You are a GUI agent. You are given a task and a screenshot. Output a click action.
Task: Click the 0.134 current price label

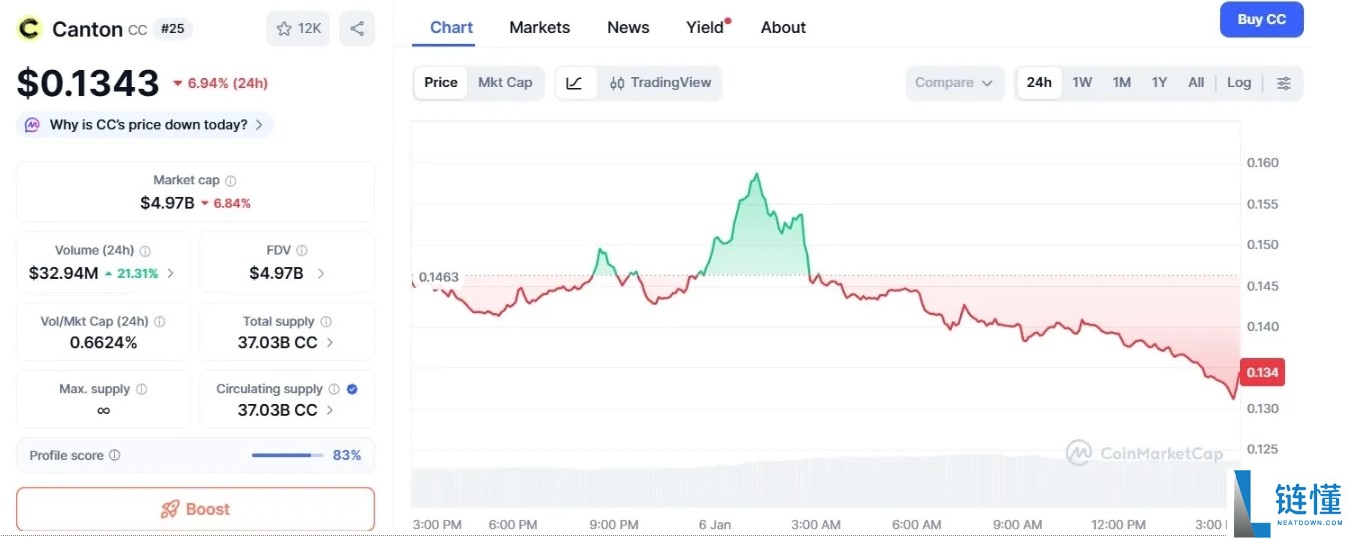click(1261, 372)
